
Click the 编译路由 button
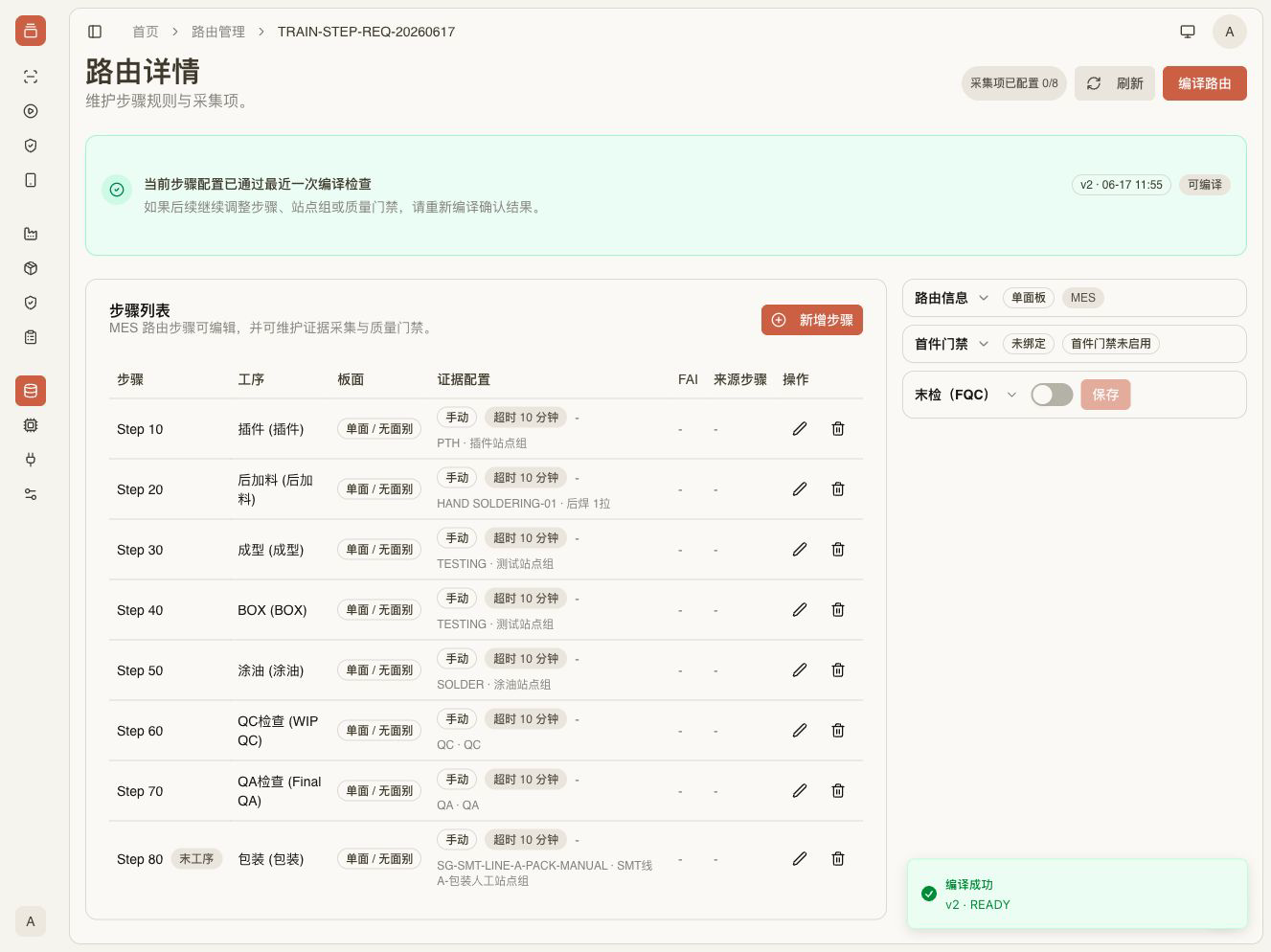click(x=1205, y=83)
